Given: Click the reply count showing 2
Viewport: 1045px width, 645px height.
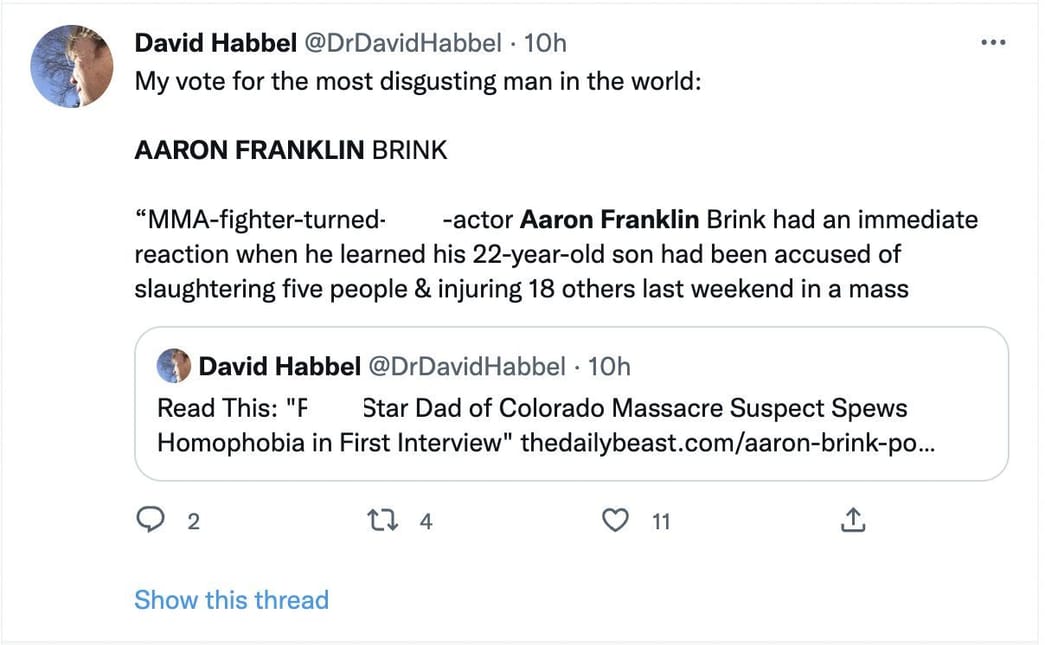Looking at the screenshot, I should 193,522.
